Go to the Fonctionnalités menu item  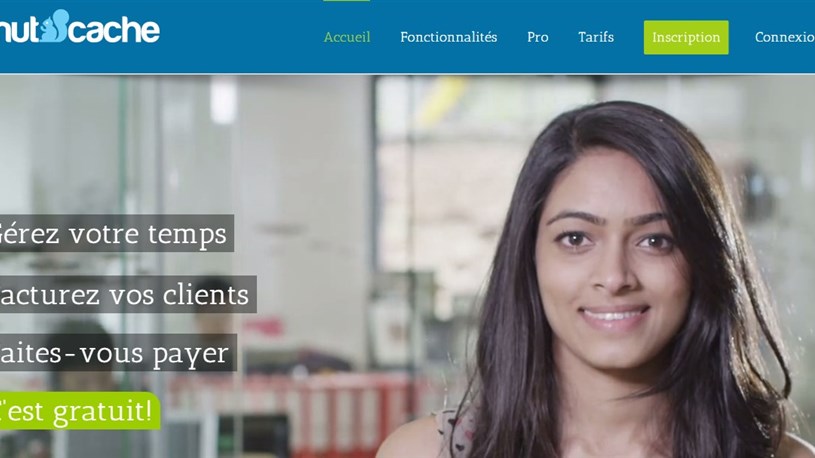(449, 37)
